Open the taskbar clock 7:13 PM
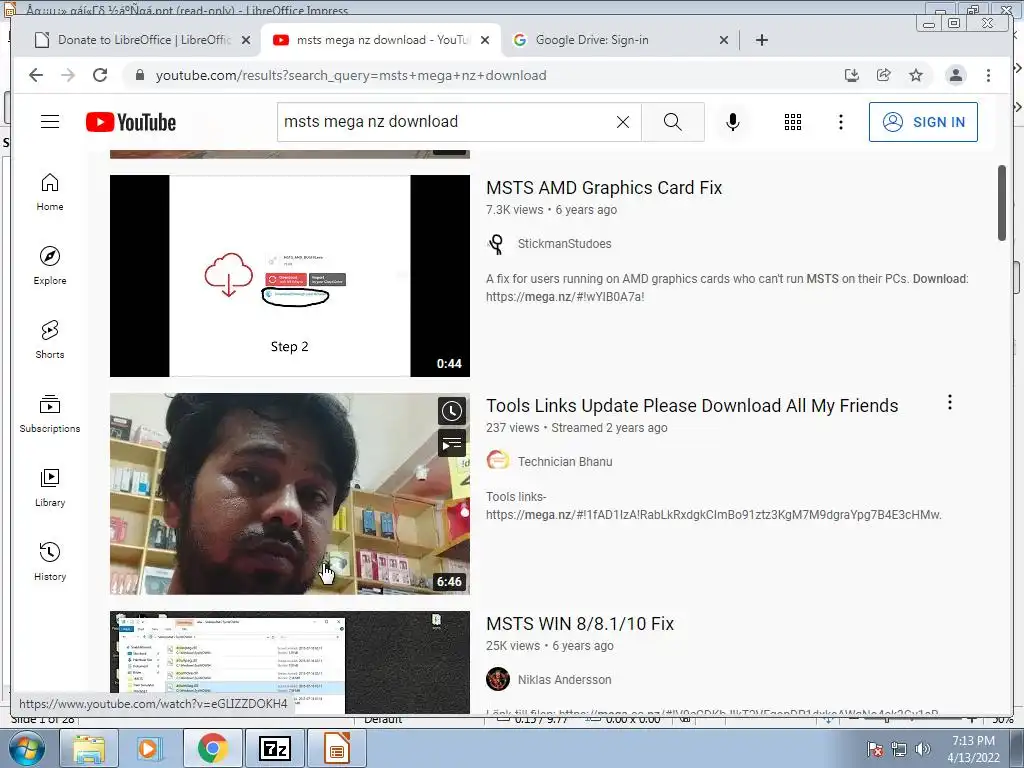 [973, 741]
